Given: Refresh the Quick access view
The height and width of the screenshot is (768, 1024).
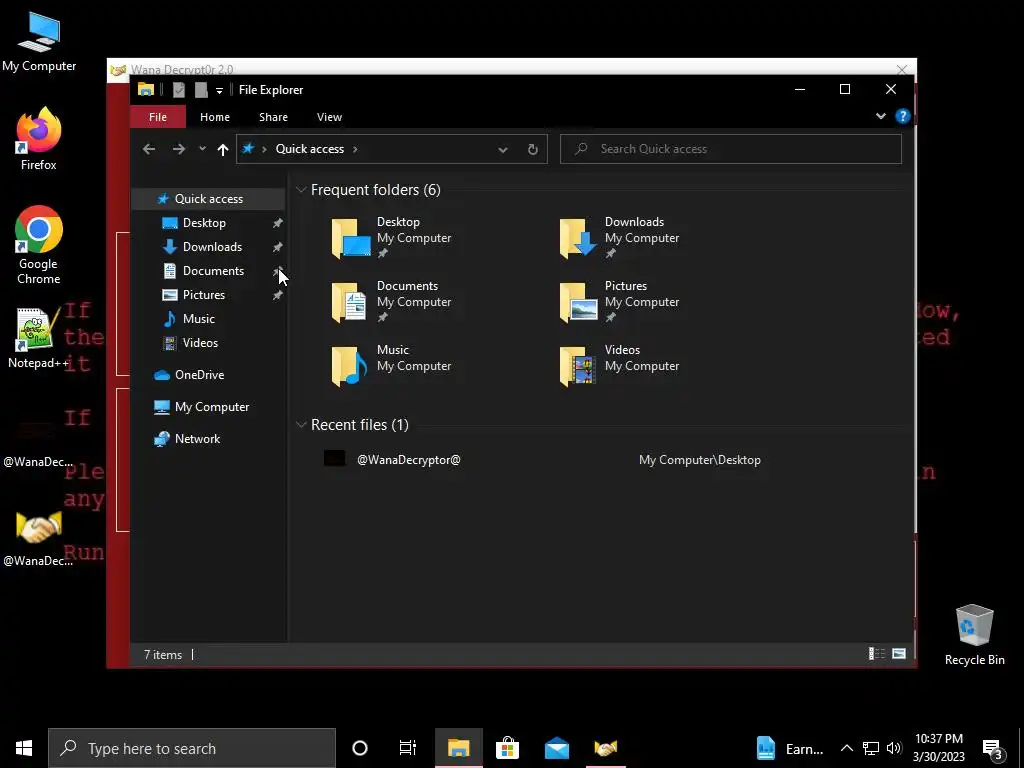Looking at the screenshot, I should click(533, 150).
